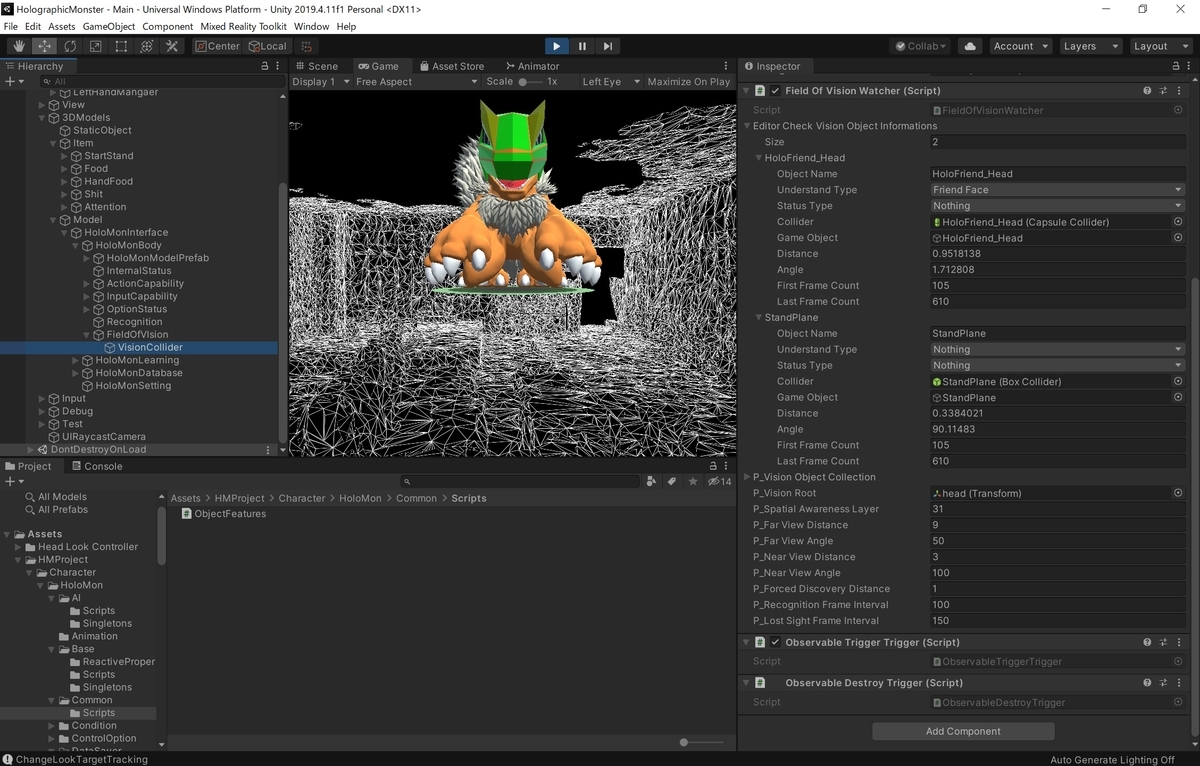Open the Free Aspect dropdown
This screenshot has height=766, width=1200.
417,82
